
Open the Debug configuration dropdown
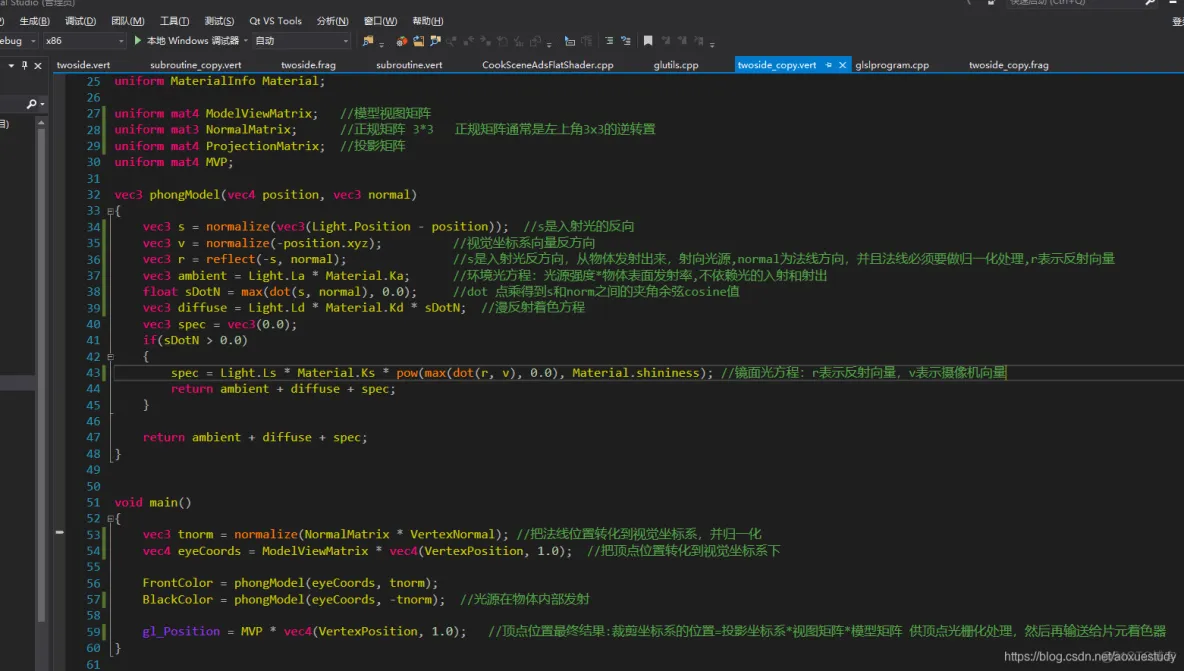tap(33, 41)
